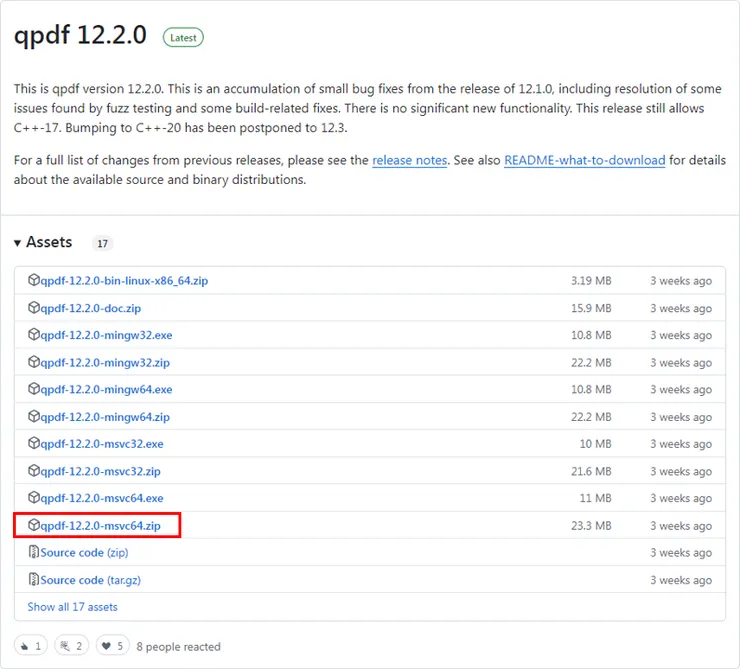Click the 15.9 MB file size
This screenshot has width=740, height=669.
[591, 308]
